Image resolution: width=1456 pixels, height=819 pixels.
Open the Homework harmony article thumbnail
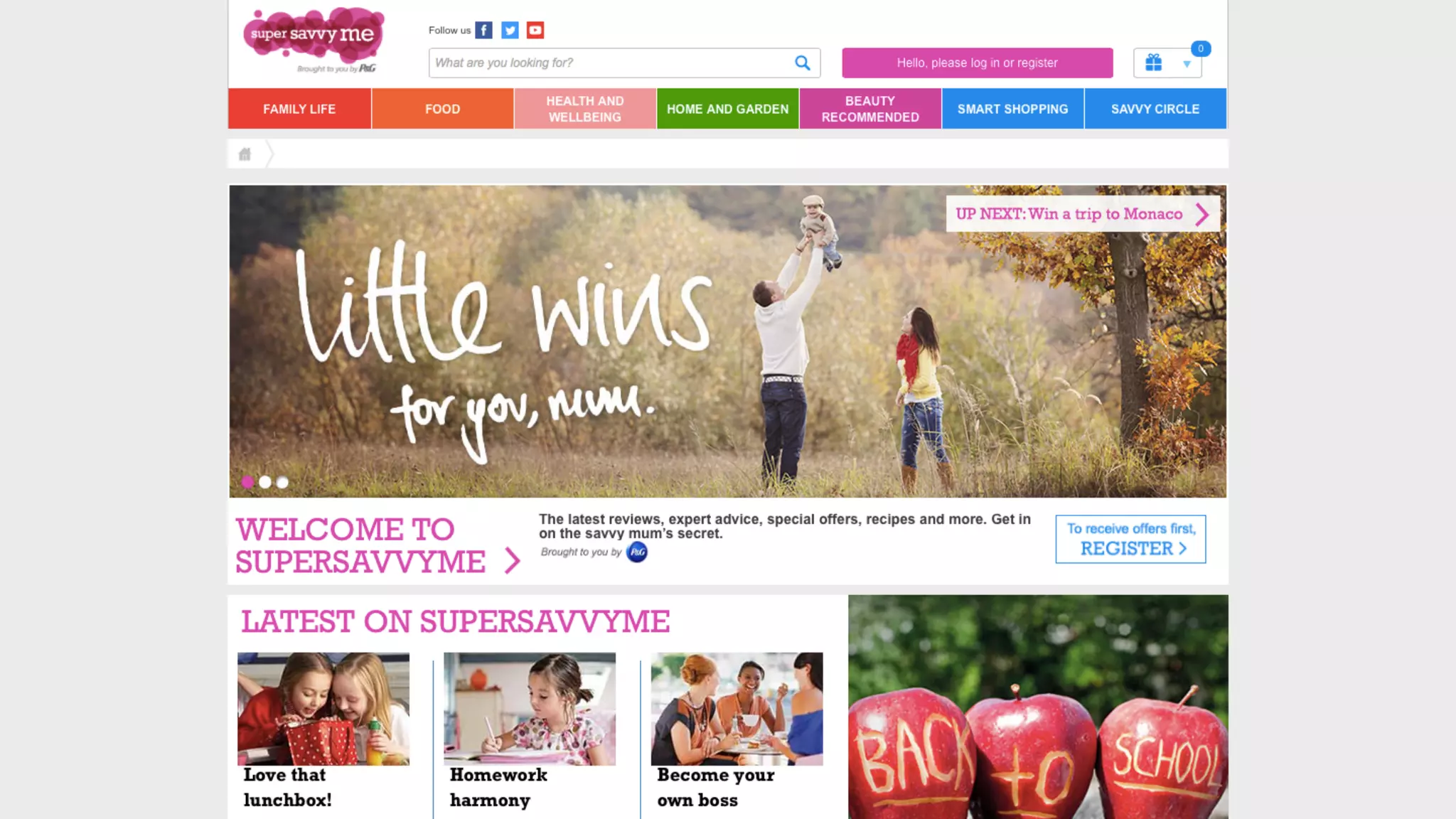click(530, 709)
